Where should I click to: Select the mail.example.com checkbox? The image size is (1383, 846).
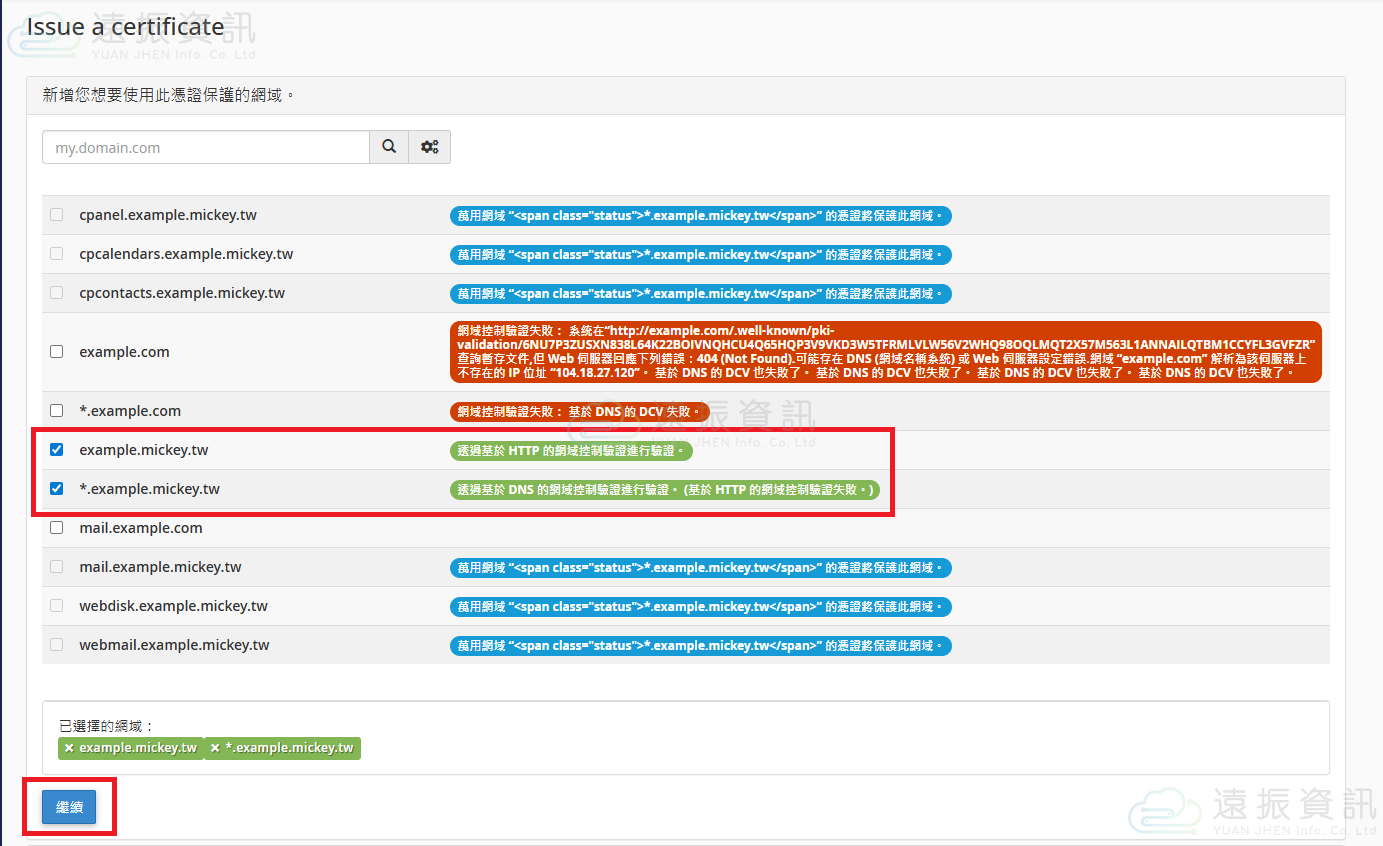57,528
